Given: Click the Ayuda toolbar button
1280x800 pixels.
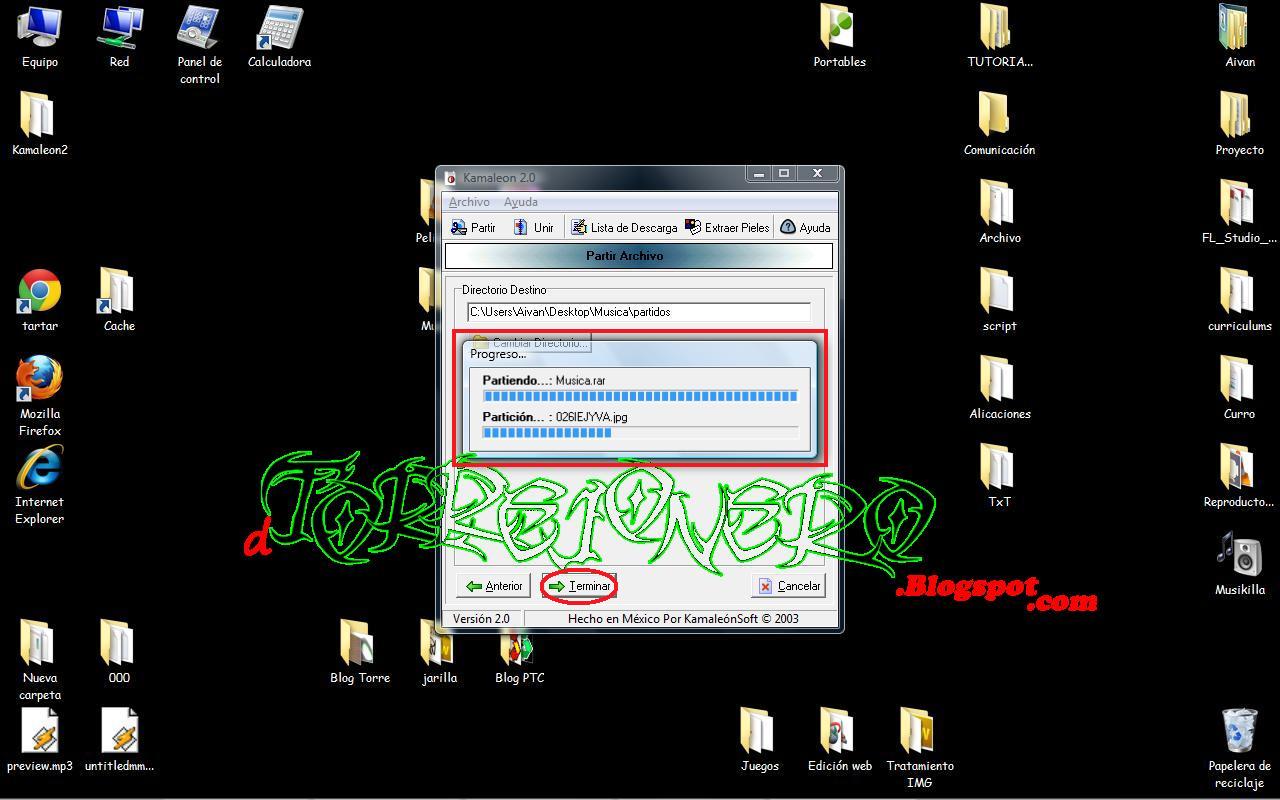Looking at the screenshot, I should pos(805,227).
